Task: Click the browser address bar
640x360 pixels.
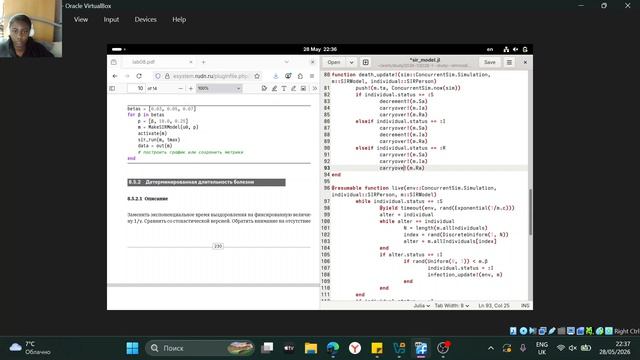Action: (x=207, y=76)
